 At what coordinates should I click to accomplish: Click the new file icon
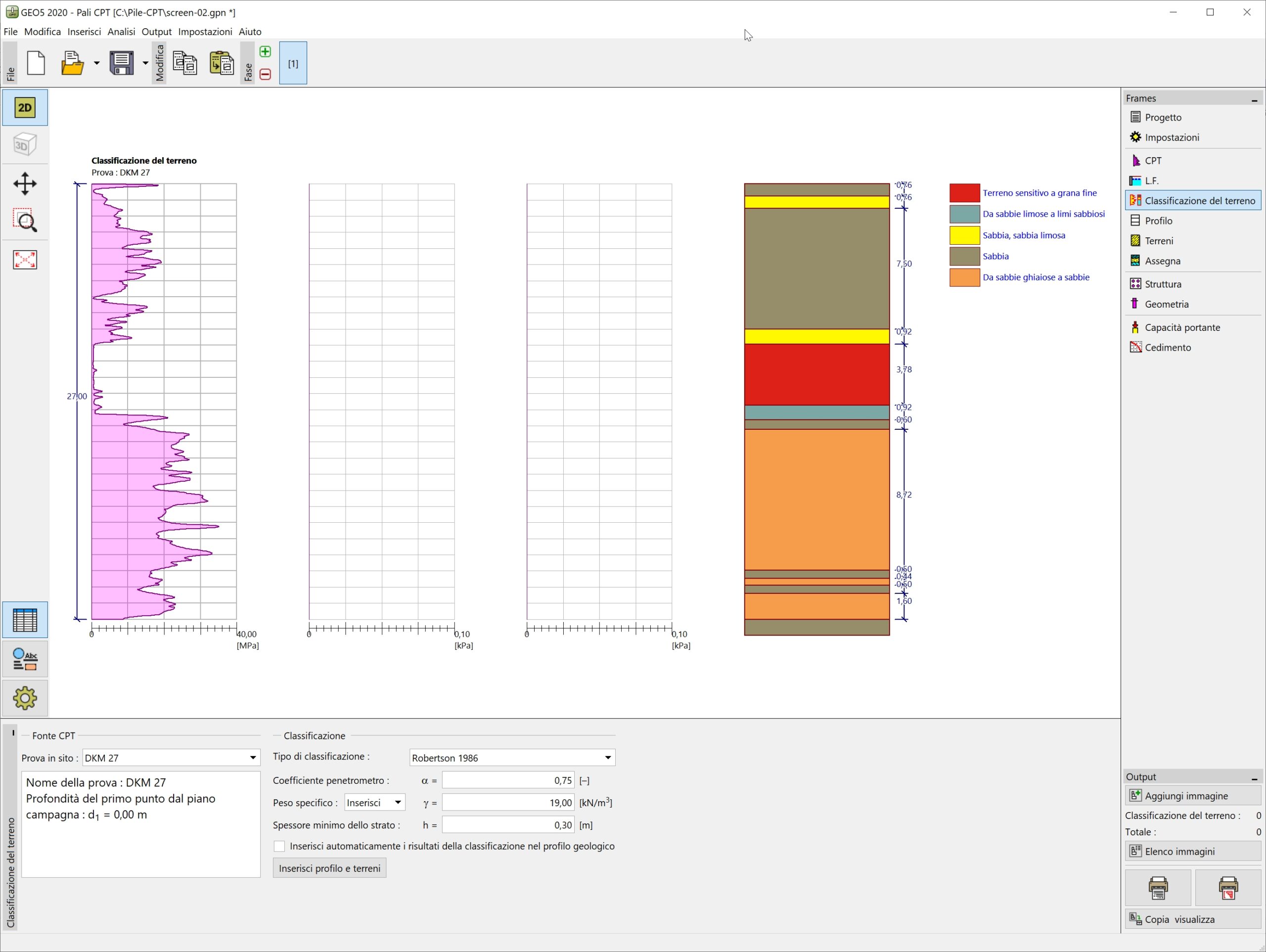click(36, 63)
